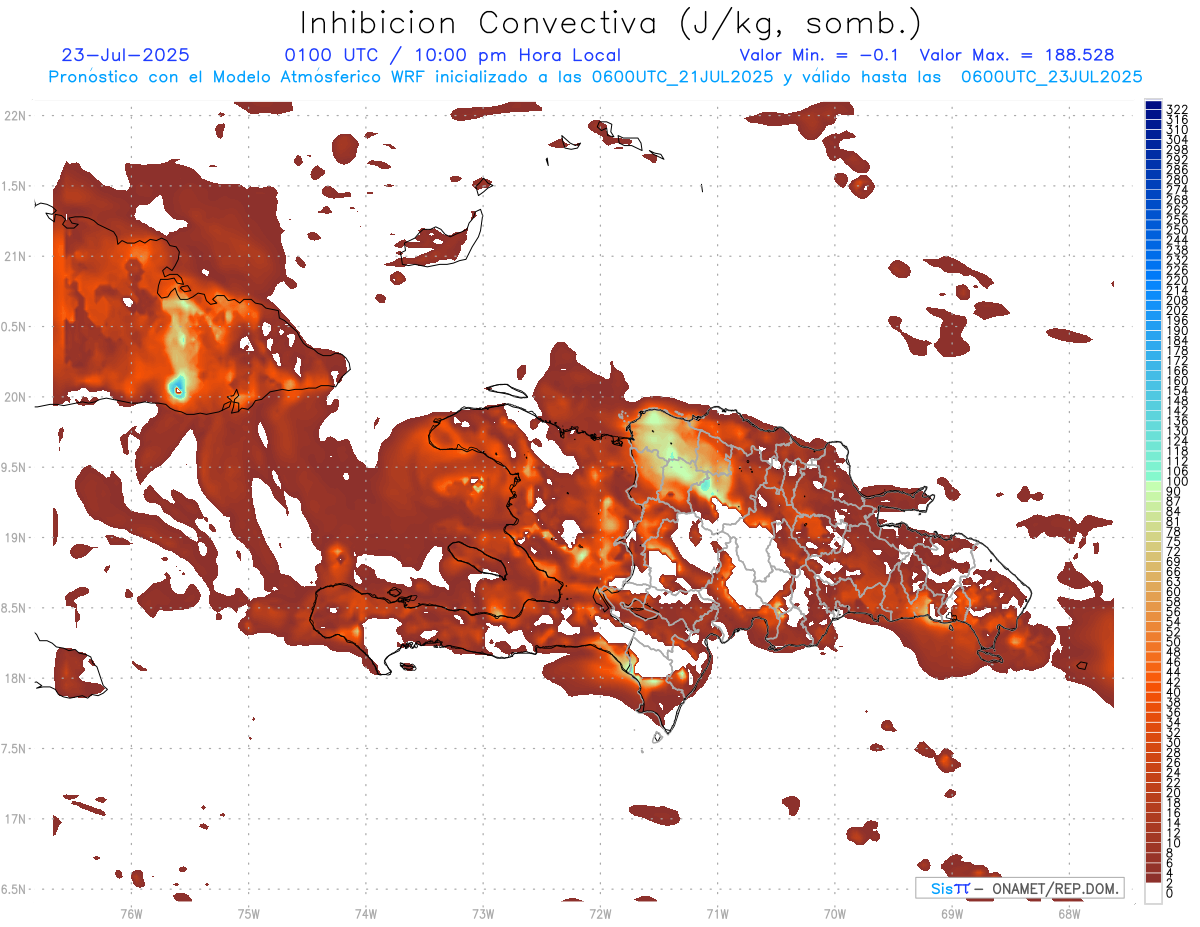Click the '19N' latitude label

tap(15, 538)
